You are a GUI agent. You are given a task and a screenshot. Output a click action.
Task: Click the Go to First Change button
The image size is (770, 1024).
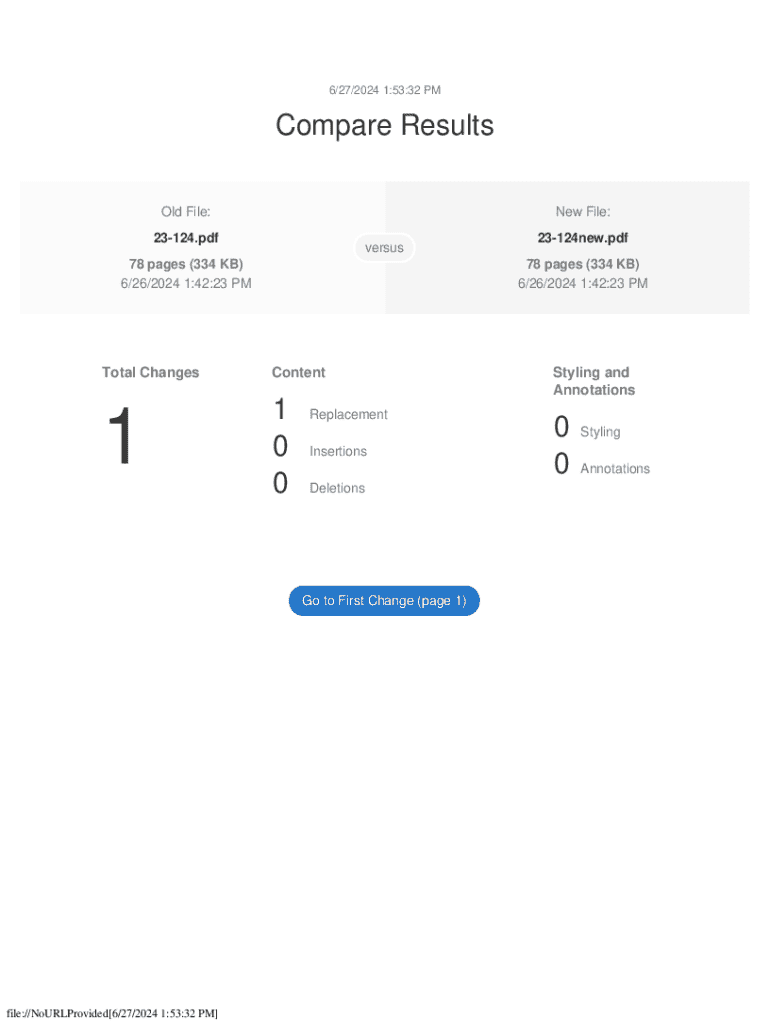384,601
